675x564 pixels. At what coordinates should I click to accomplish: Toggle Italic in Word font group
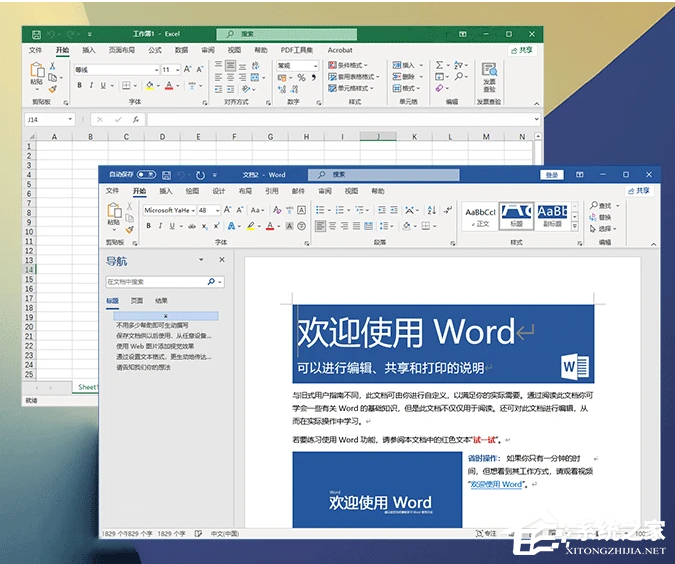point(160,226)
